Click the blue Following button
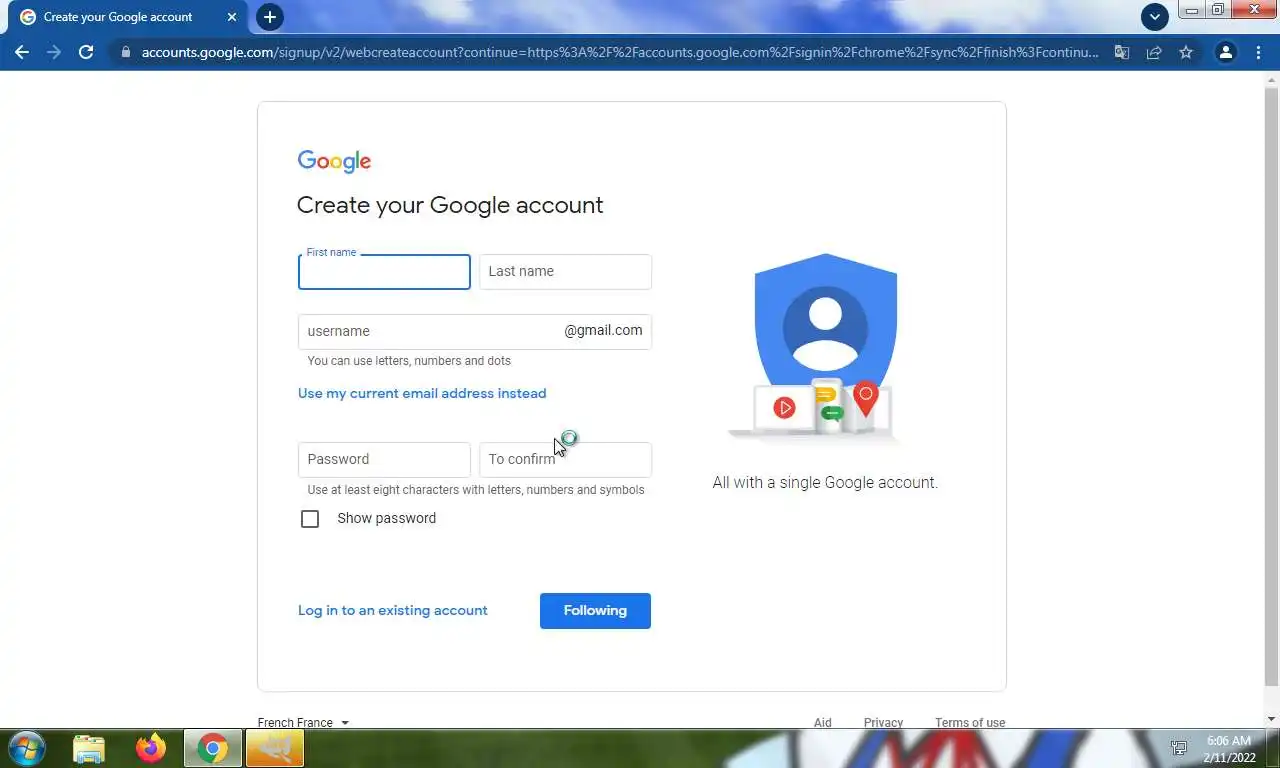 pos(595,611)
